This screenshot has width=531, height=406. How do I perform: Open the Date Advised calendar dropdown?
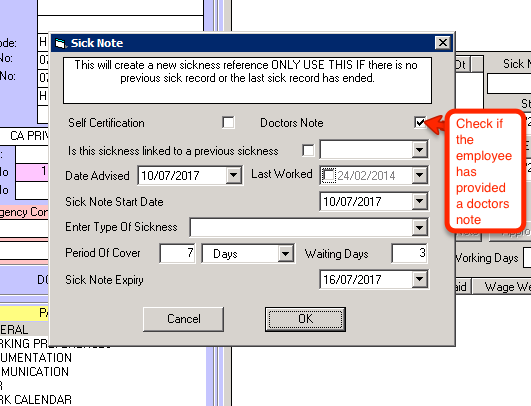234,175
